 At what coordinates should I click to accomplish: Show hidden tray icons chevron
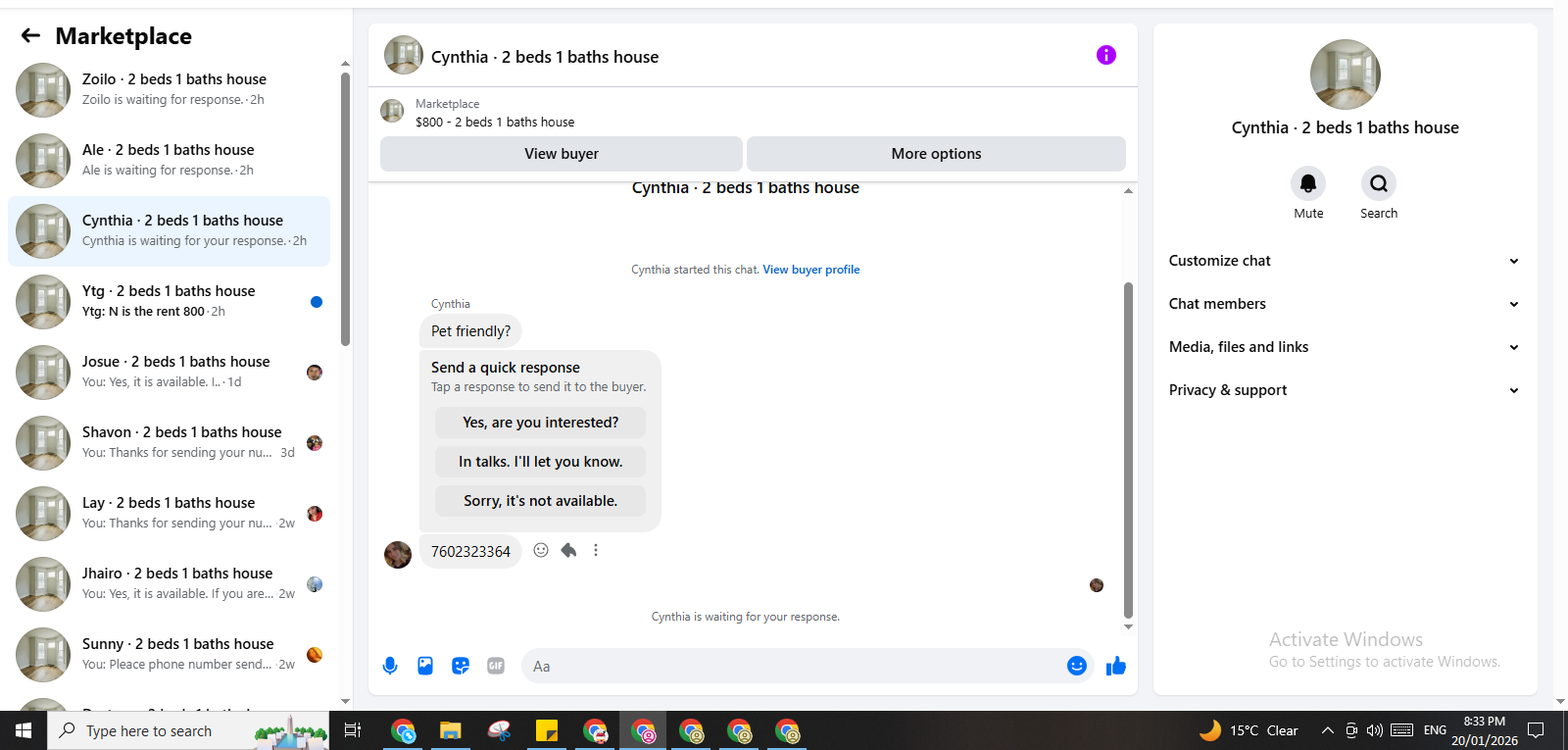(1327, 730)
